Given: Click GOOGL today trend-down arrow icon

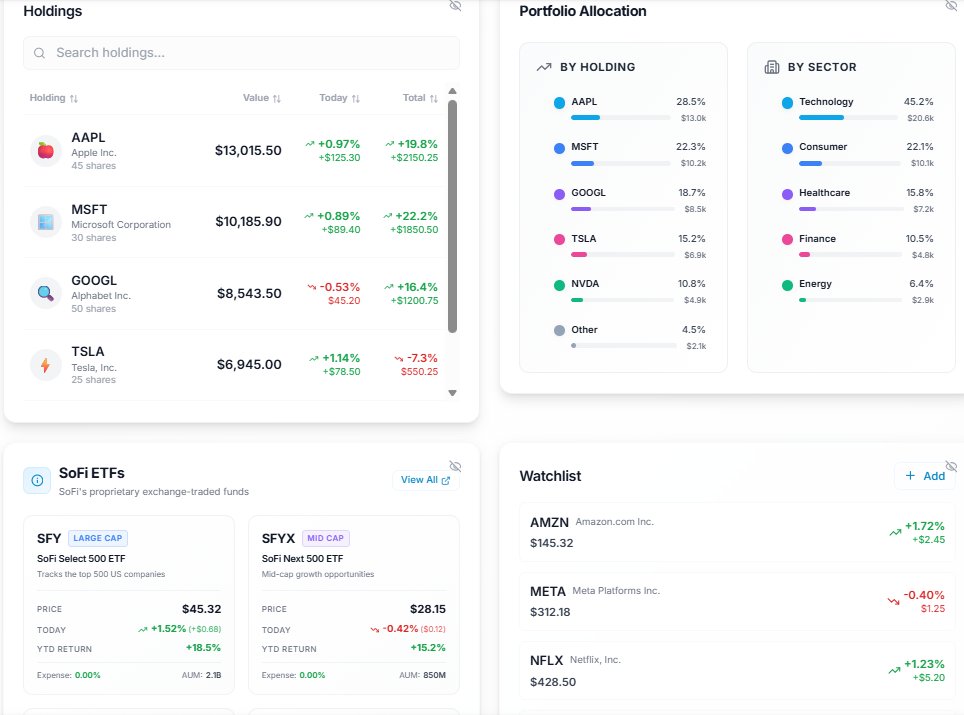Looking at the screenshot, I should point(312,287).
